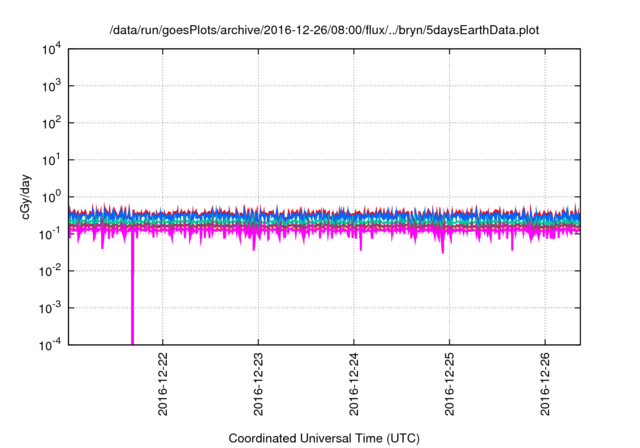
Task: Click the cGy/day axis title
Action: [x=26, y=197]
